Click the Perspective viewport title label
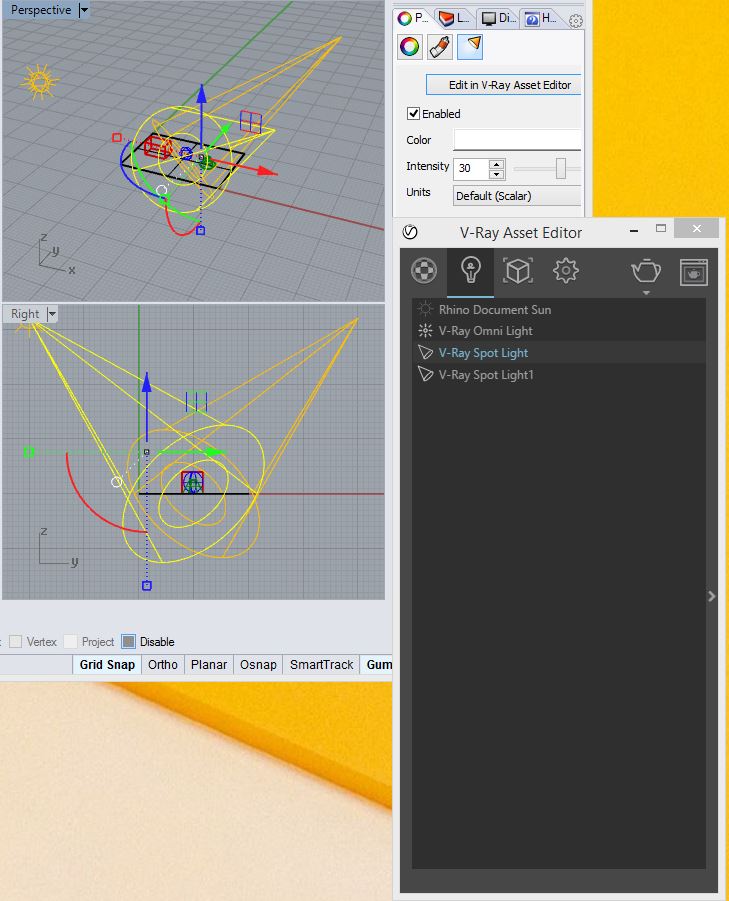 tap(41, 10)
